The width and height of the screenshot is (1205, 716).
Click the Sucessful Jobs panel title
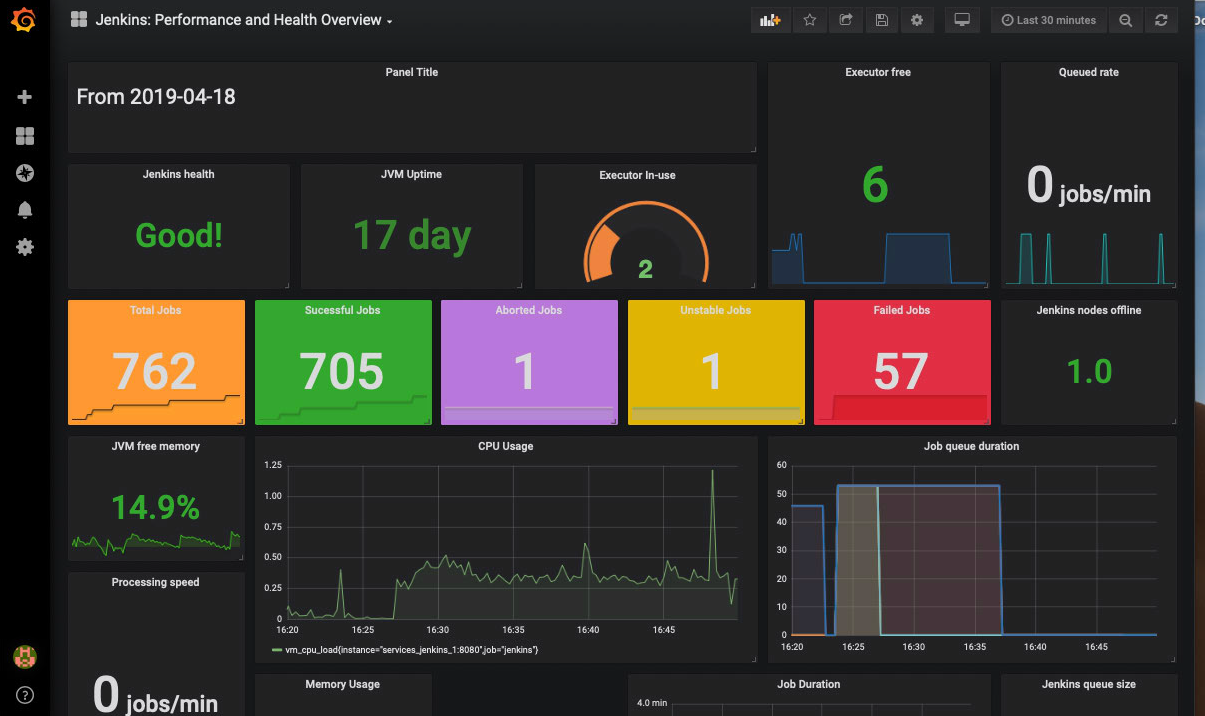pos(343,310)
